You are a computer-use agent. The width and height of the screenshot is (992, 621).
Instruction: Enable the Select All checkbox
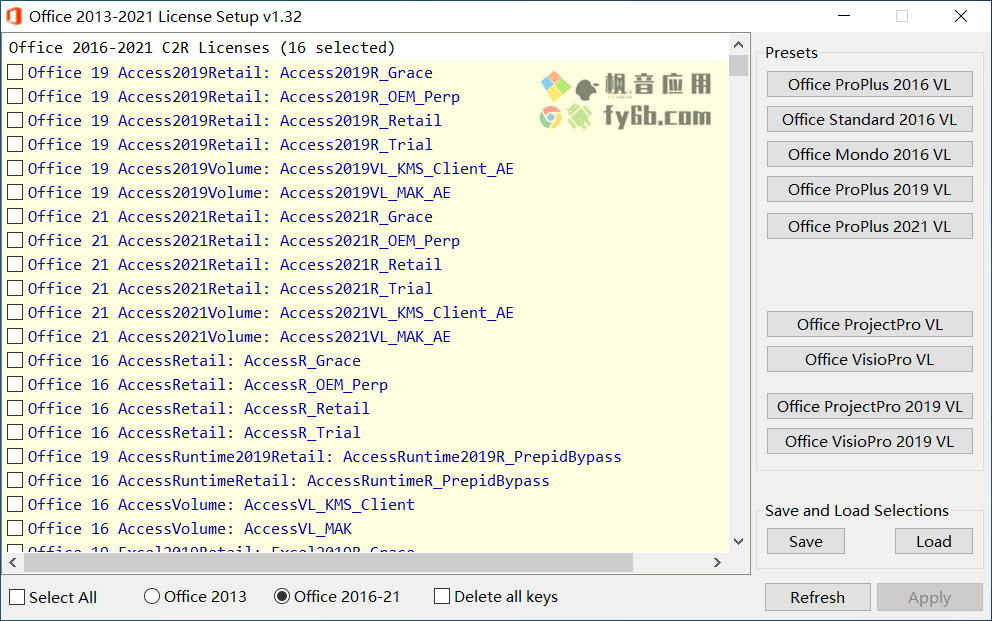click(x=18, y=598)
